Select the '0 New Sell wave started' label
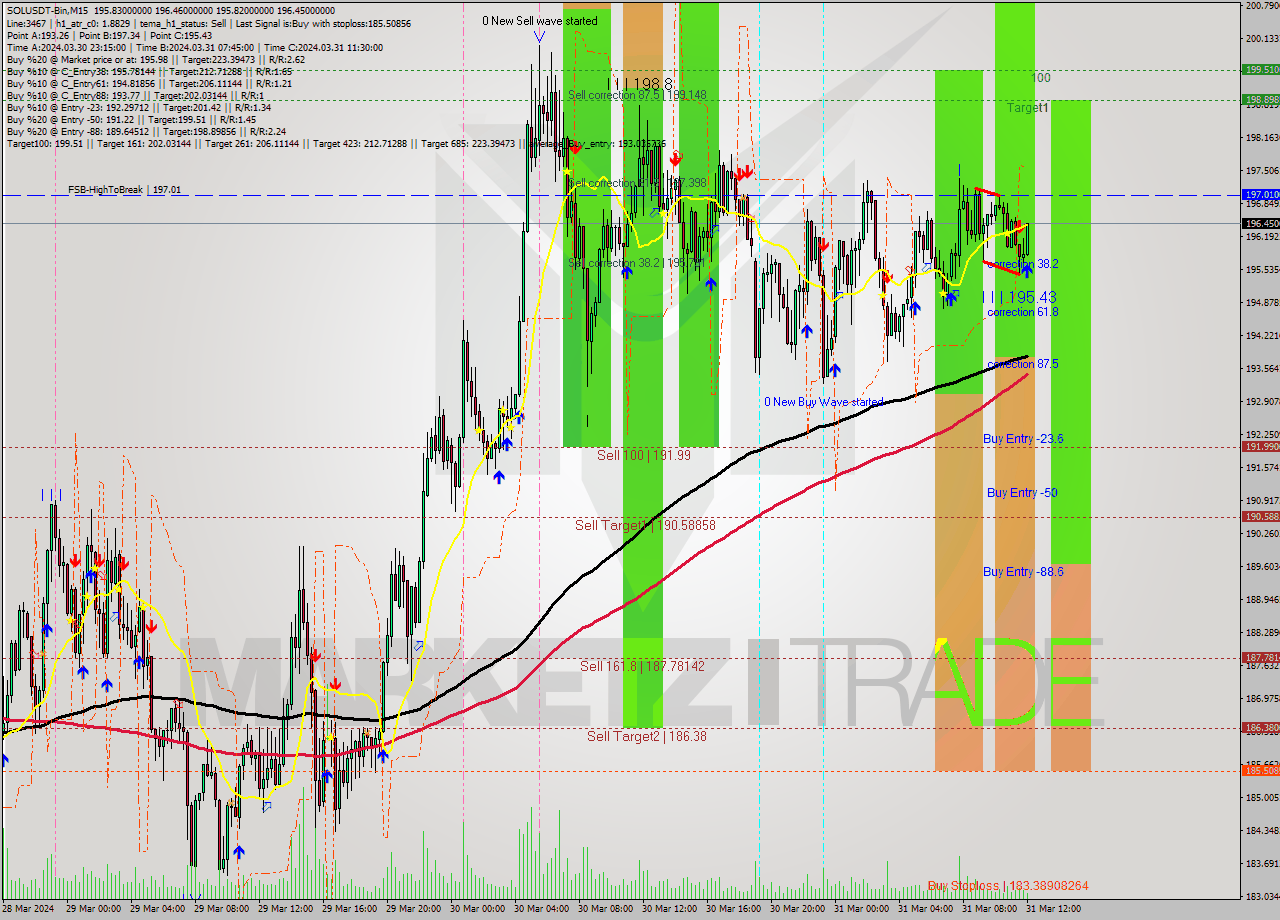This screenshot has height=920, width=1280. click(540, 20)
